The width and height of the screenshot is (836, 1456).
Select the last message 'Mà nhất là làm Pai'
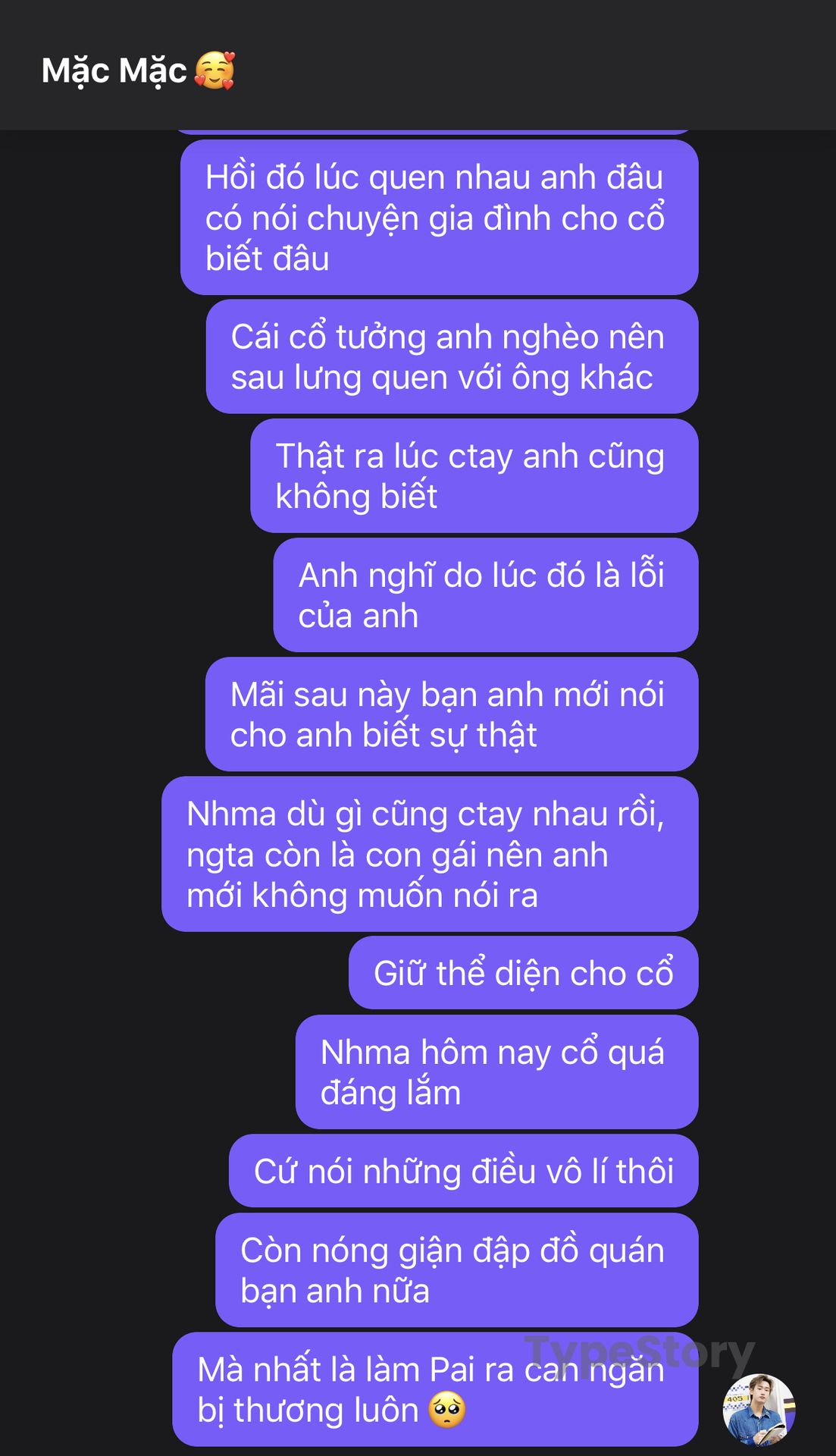(435, 1389)
